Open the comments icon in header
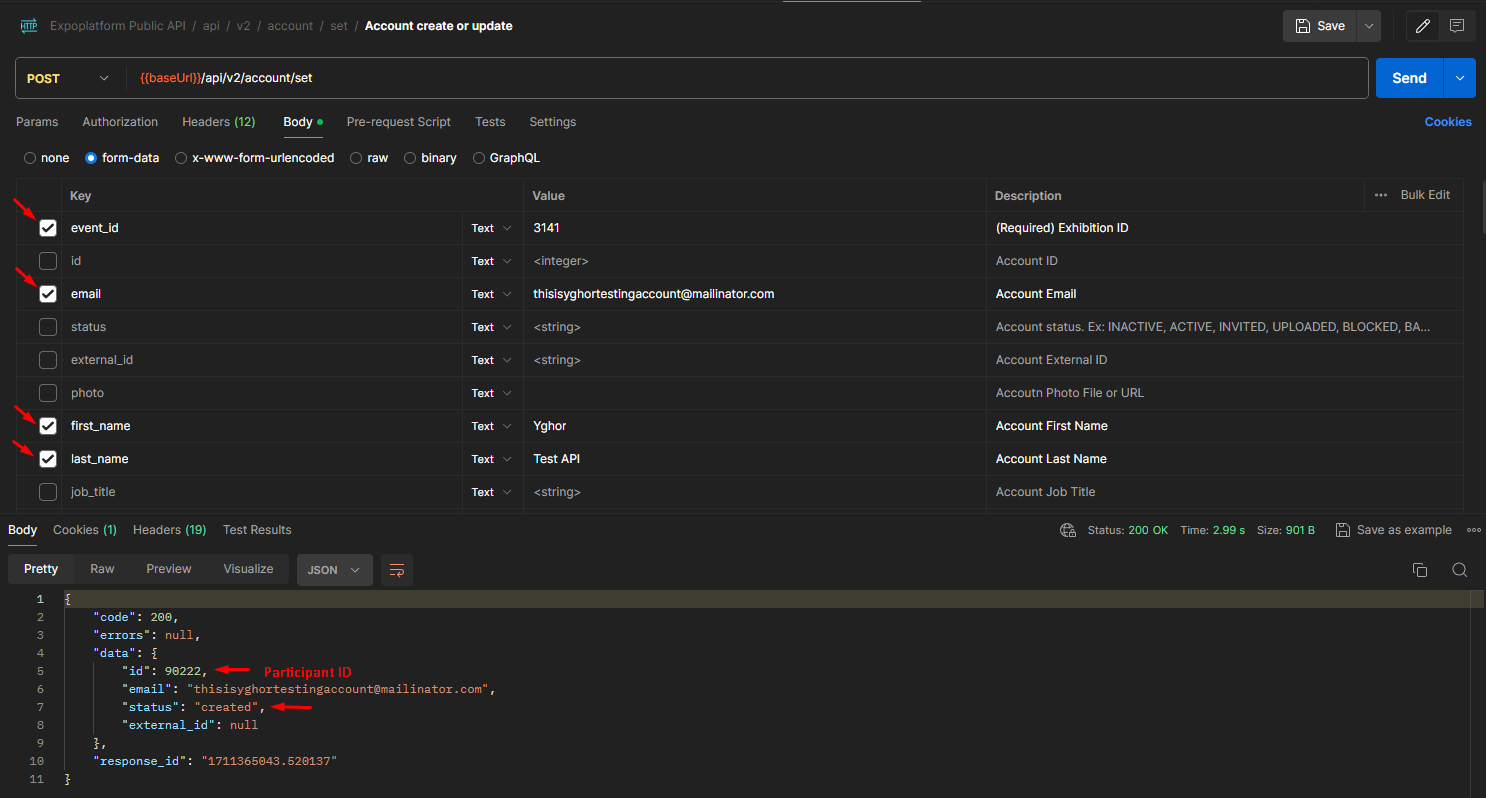 1457,26
